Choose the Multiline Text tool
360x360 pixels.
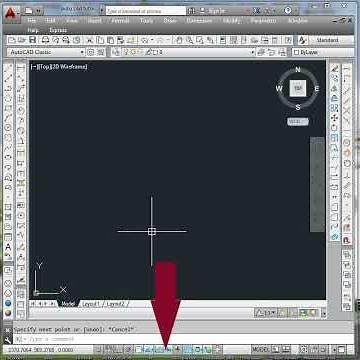8,247
